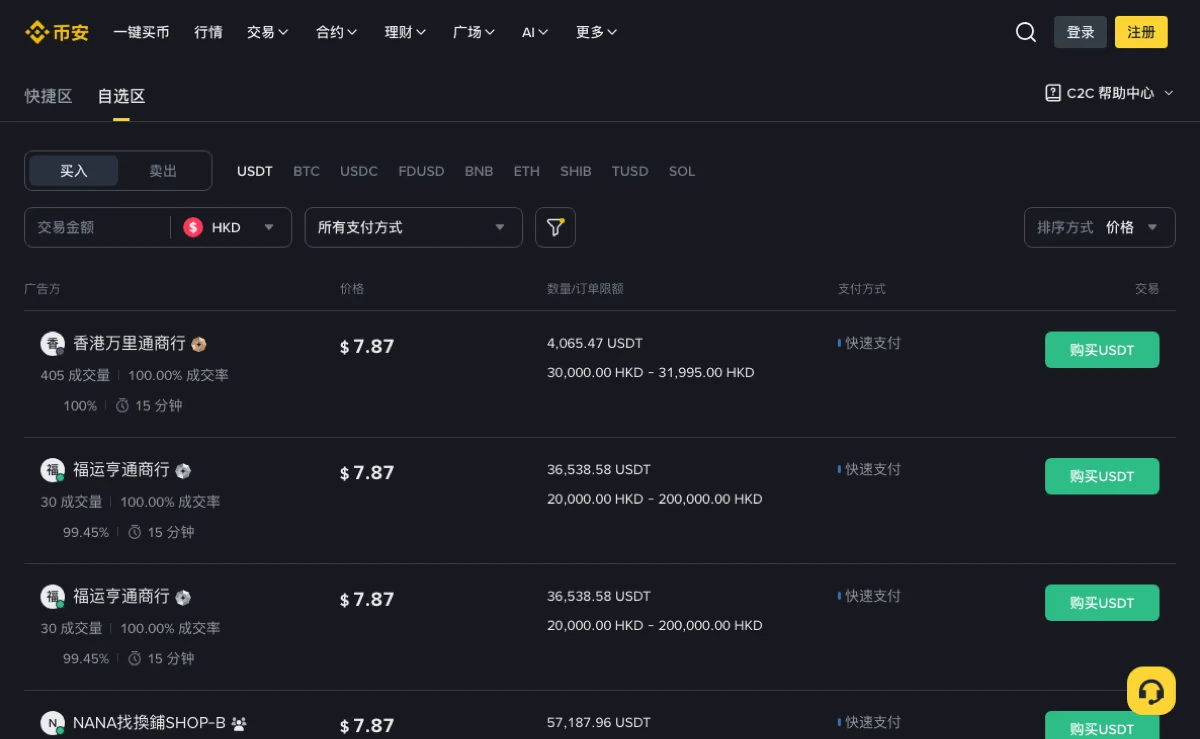1200x739 pixels.
Task: Click the 交易金额 amount input field
Action: pos(97,227)
